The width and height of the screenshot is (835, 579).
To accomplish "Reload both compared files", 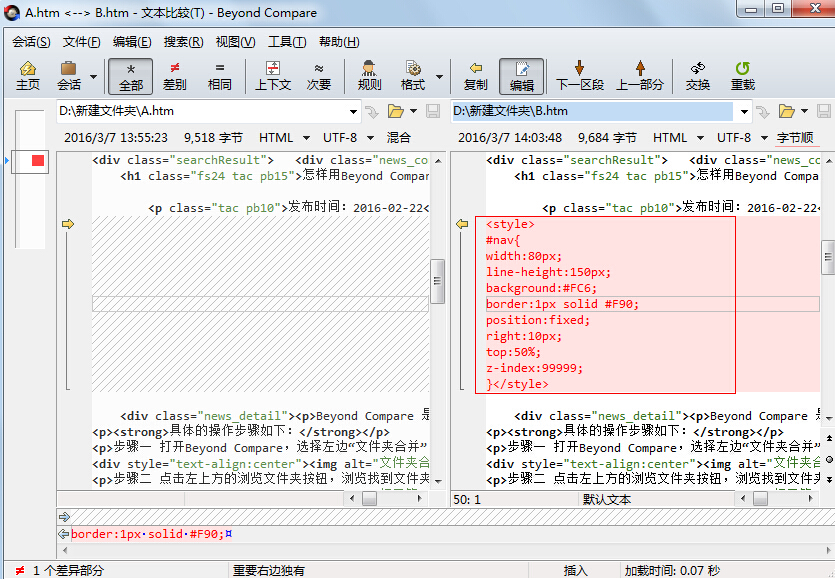I will [742, 75].
